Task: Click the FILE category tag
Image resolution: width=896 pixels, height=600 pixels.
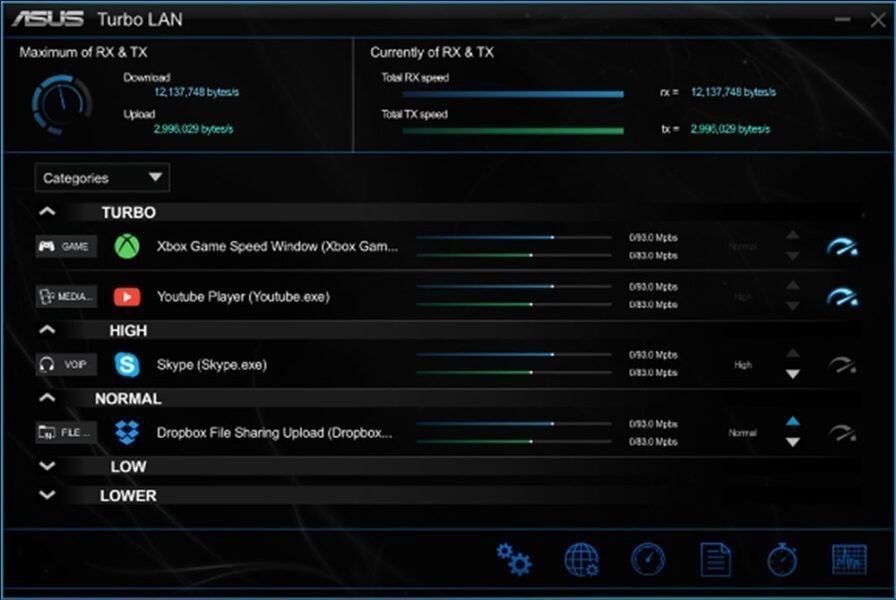Action: (x=66, y=433)
